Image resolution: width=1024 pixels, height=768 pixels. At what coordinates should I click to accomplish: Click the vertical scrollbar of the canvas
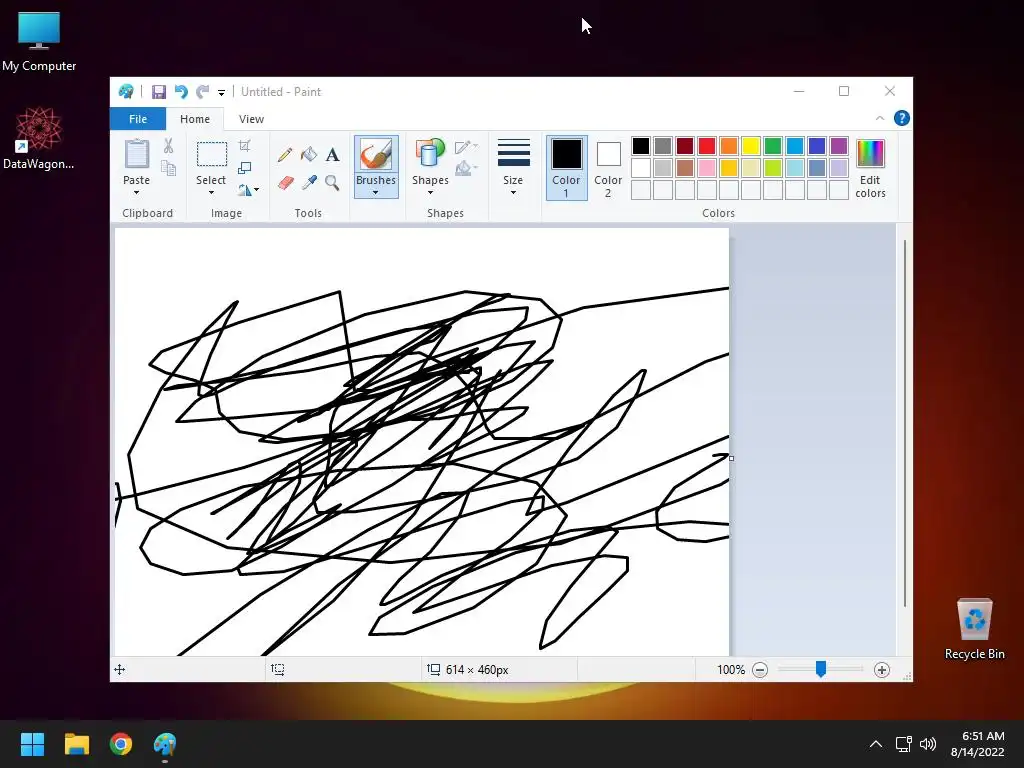(904, 423)
